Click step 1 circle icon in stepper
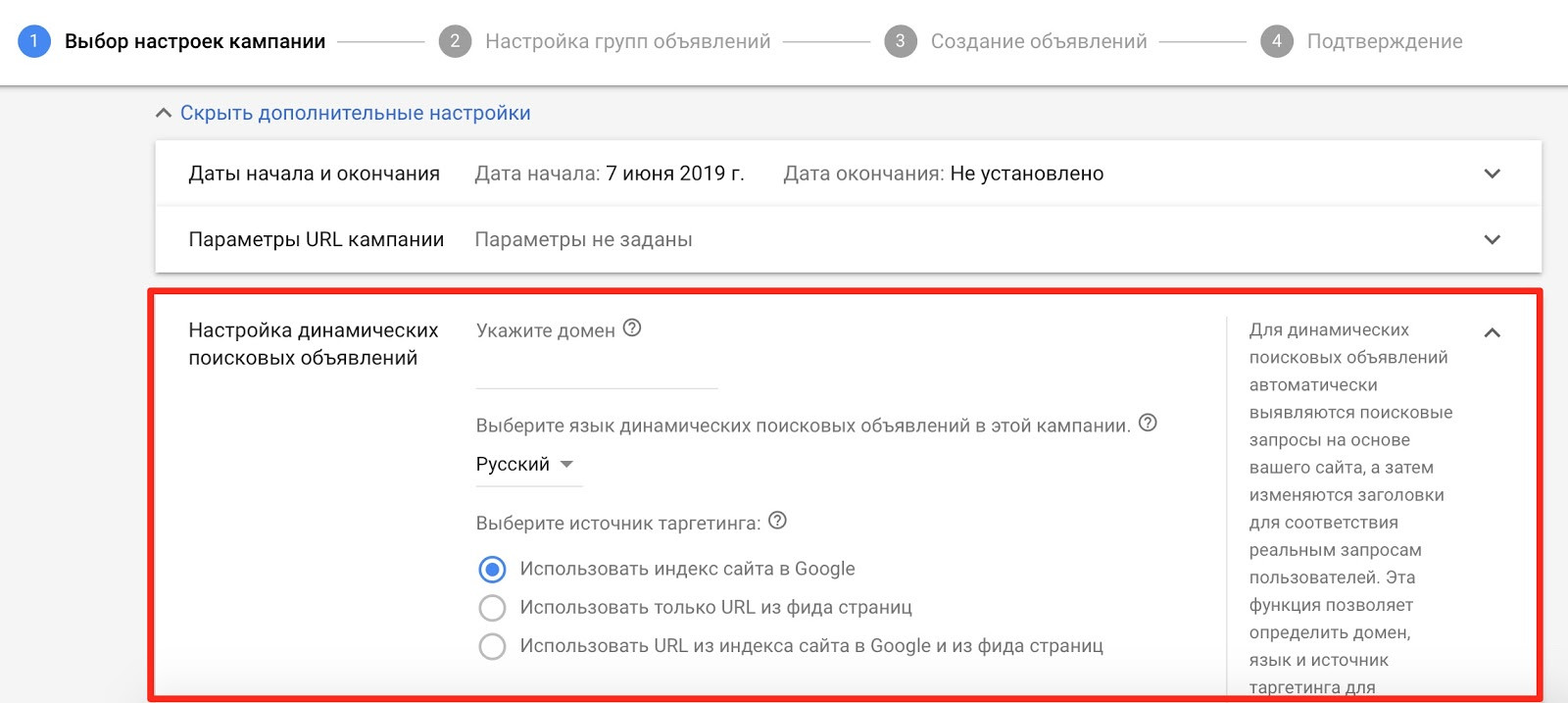The height and width of the screenshot is (703, 1568). tap(34, 41)
